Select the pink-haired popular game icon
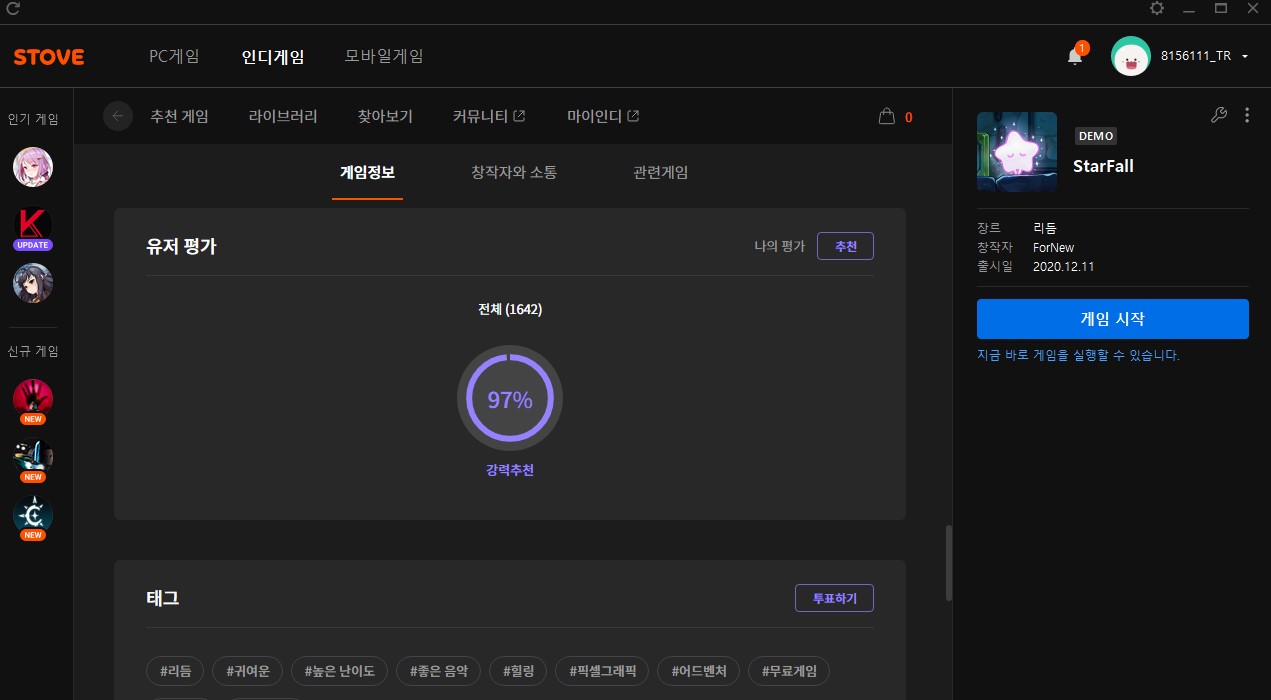This screenshot has width=1271, height=700. [x=33, y=166]
